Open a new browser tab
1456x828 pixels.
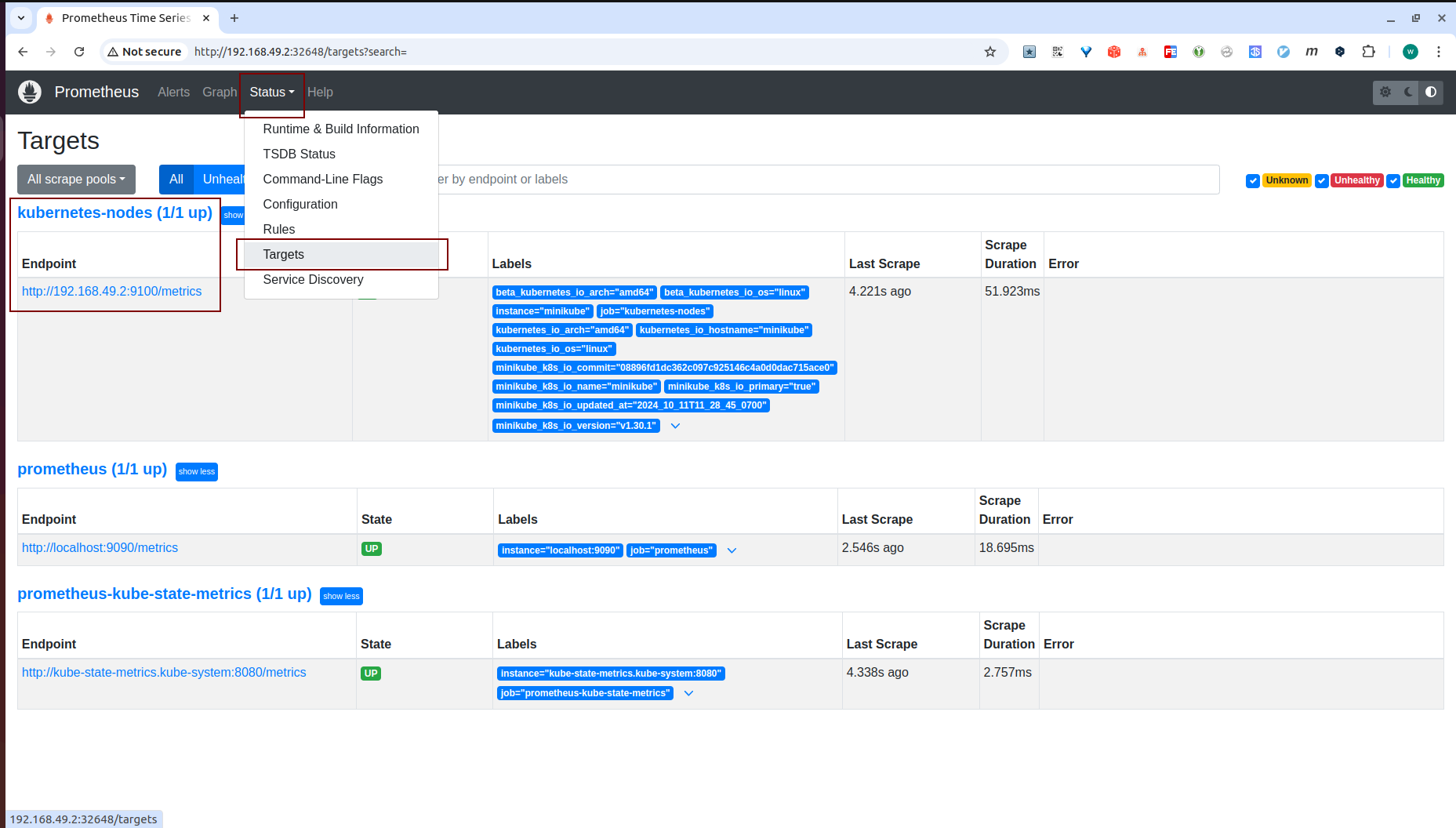click(x=234, y=17)
